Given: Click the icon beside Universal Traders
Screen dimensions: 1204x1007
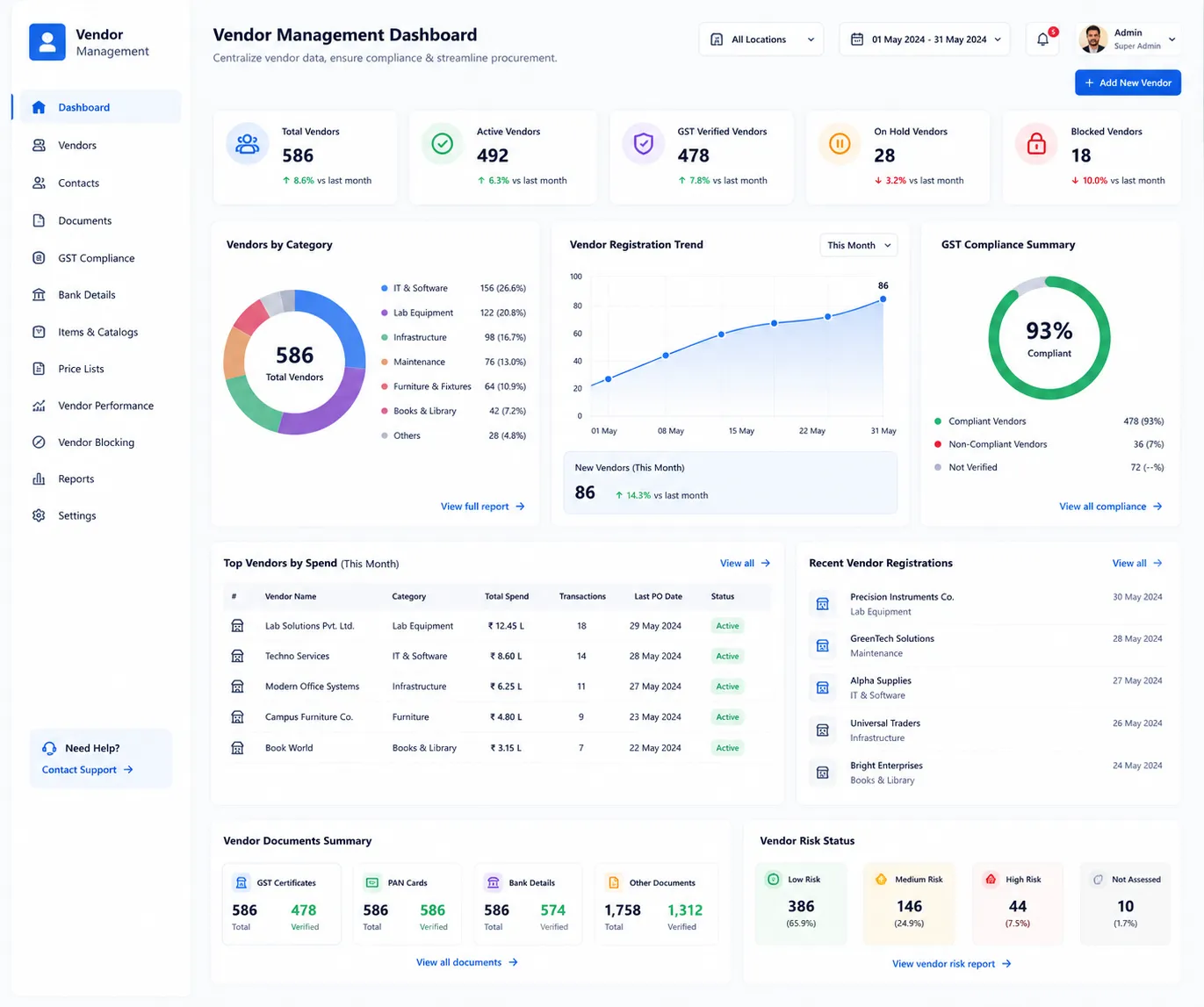Looking at the screenshot, I should (x=823, y=730).
